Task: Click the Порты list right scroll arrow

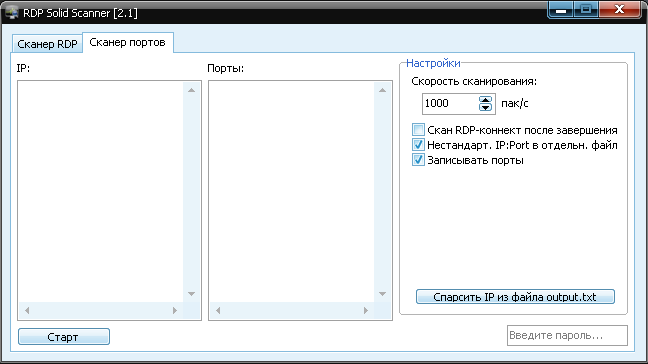Action: click(x=366, y=310)
